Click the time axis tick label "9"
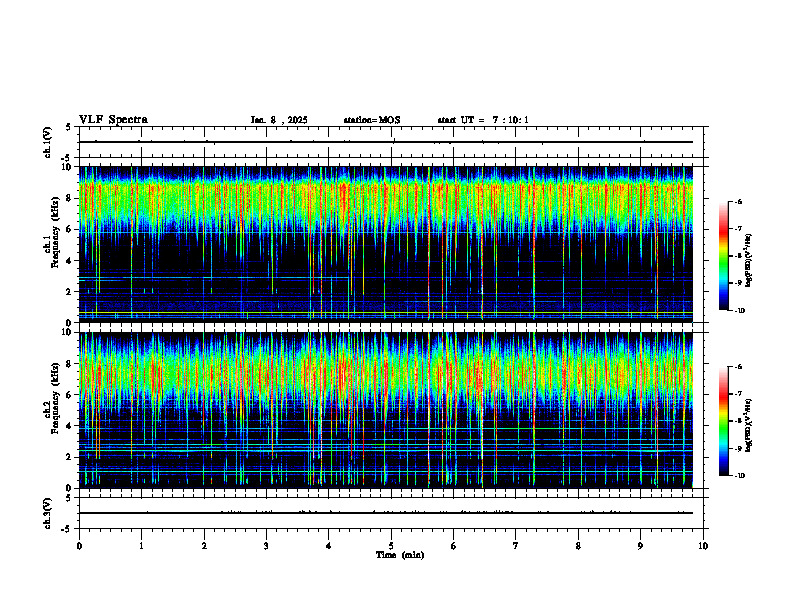Screen dimensions: 792x612 (x=640, y=546)
